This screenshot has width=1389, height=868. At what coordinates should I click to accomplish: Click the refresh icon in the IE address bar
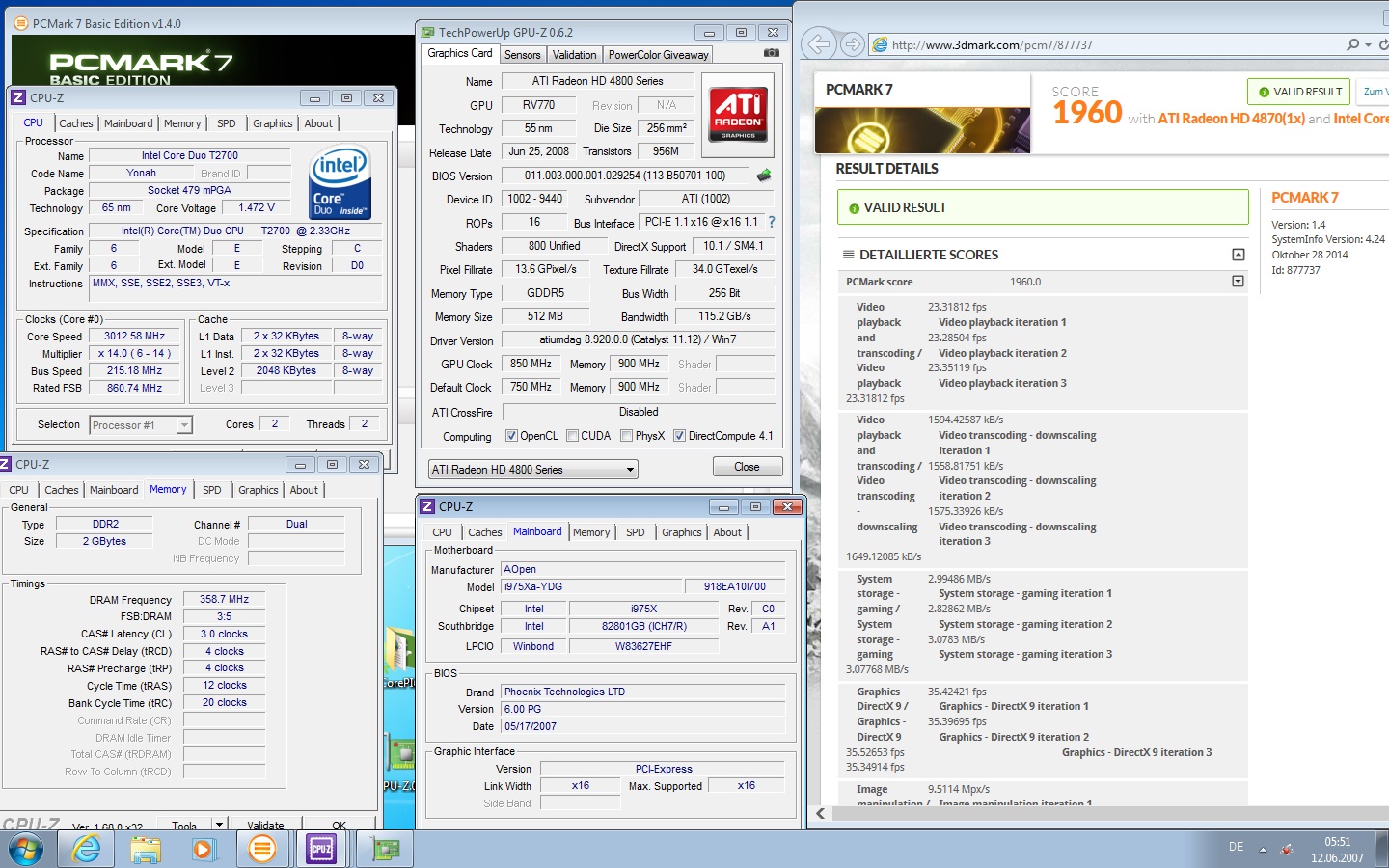(x=1383, y=44)
